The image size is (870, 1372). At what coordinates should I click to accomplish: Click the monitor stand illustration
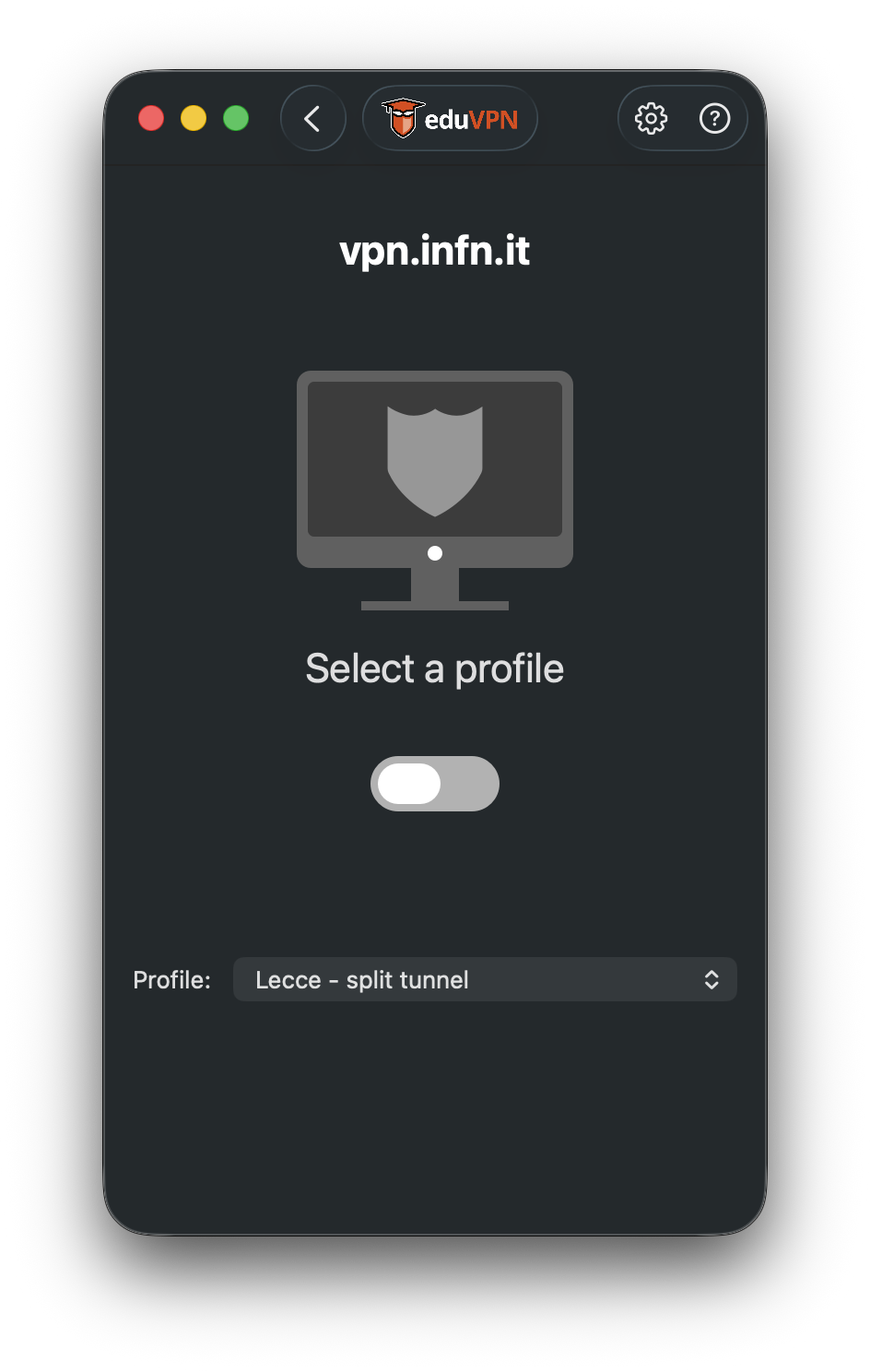coord(435,589)
